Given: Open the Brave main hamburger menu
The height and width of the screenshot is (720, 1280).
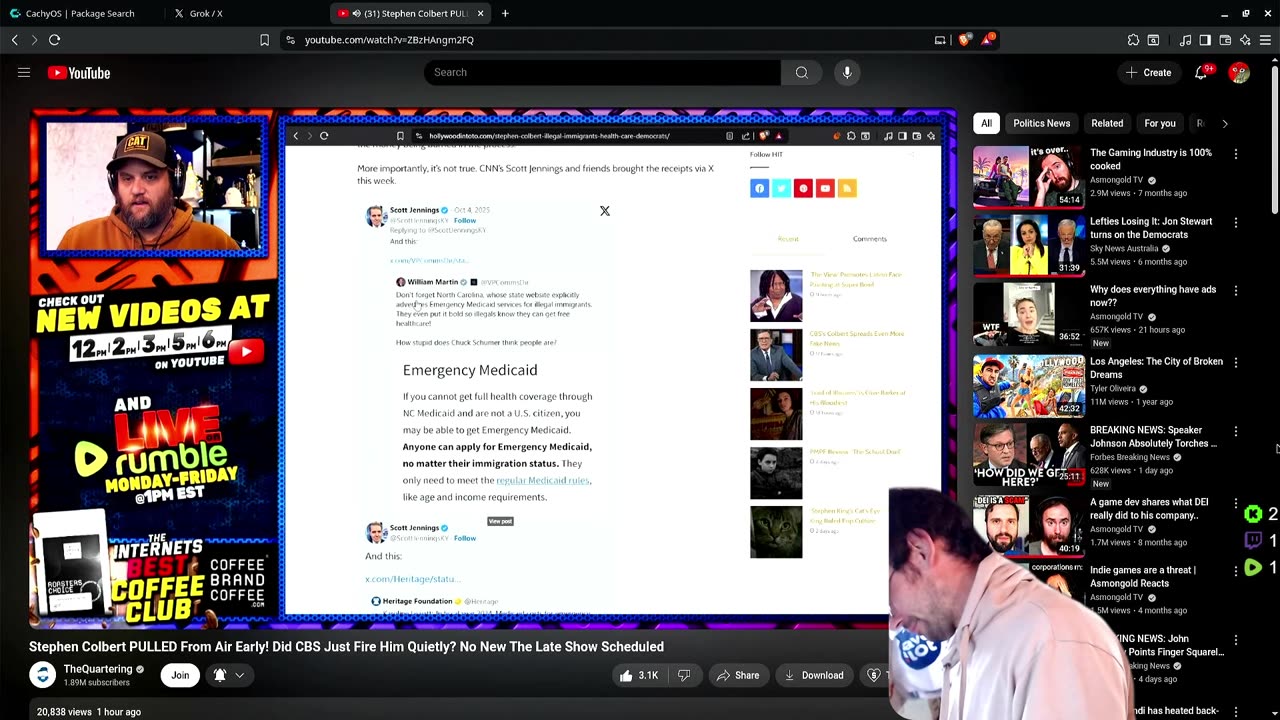Looking at the screenshot, I should pyautogui.click(x=1266, y=40).
